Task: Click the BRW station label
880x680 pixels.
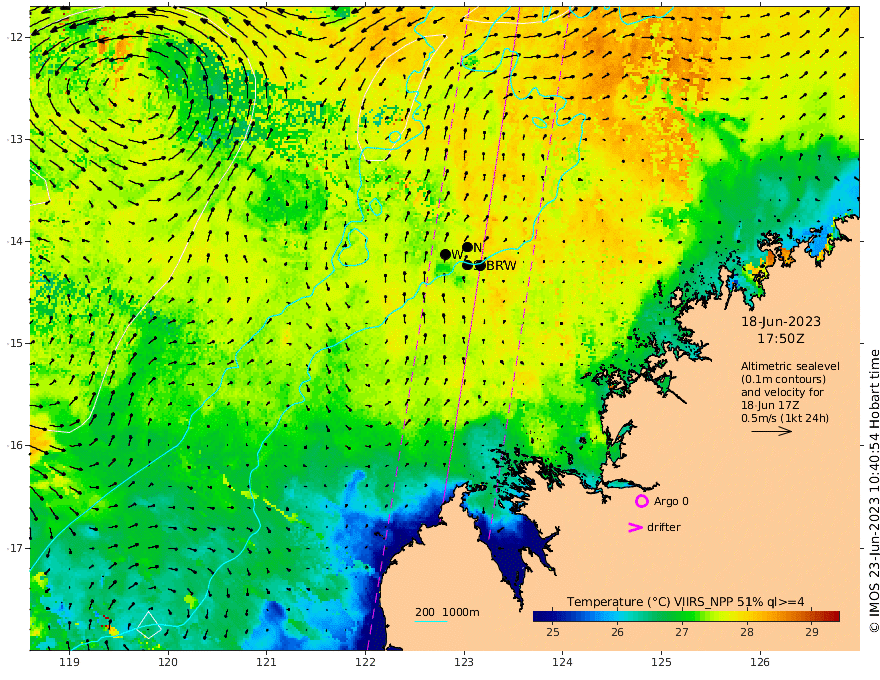Action: coord(501,266)
